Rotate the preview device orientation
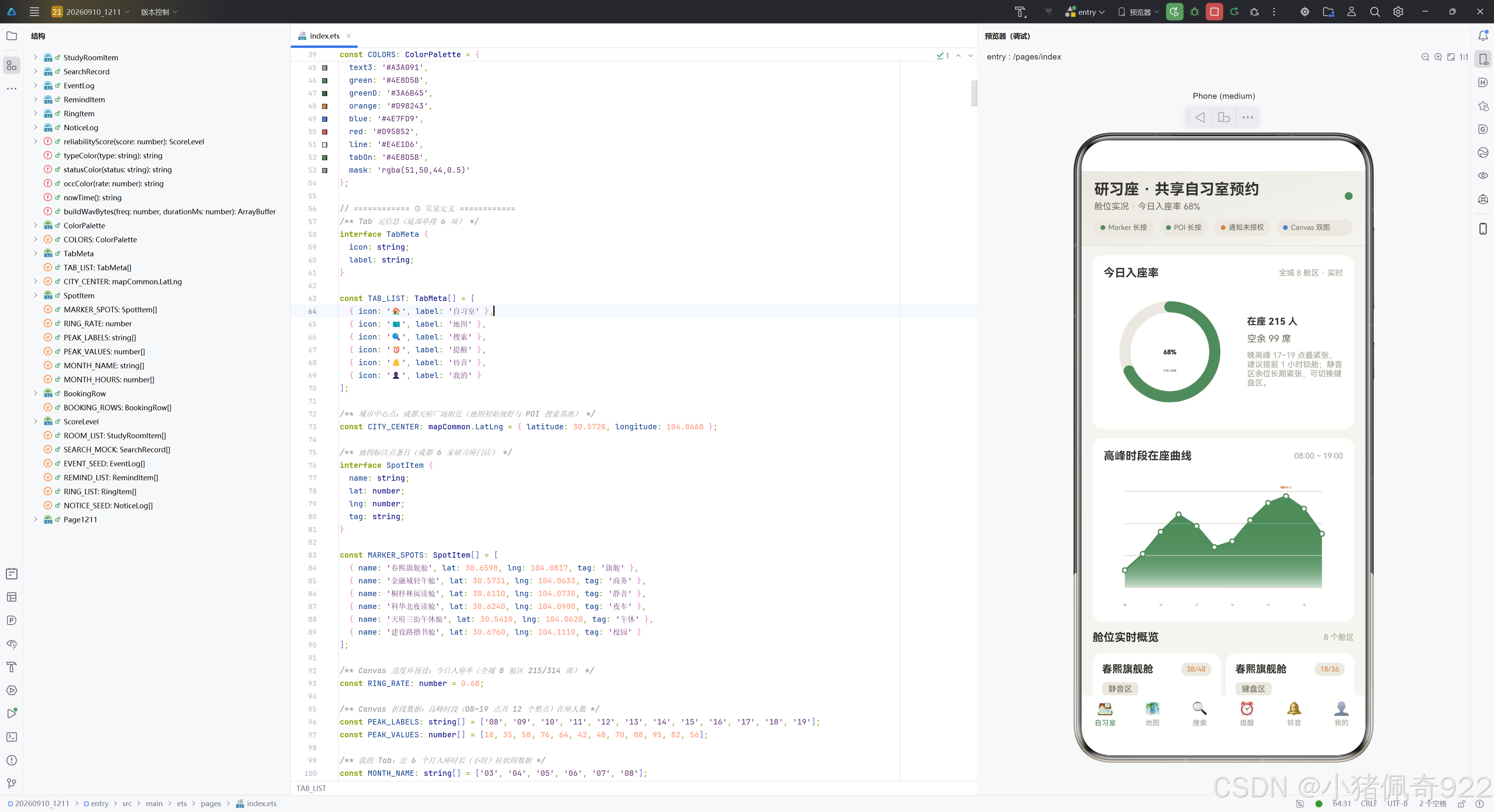This screenshot has height=812, width=1494. 1224,118
